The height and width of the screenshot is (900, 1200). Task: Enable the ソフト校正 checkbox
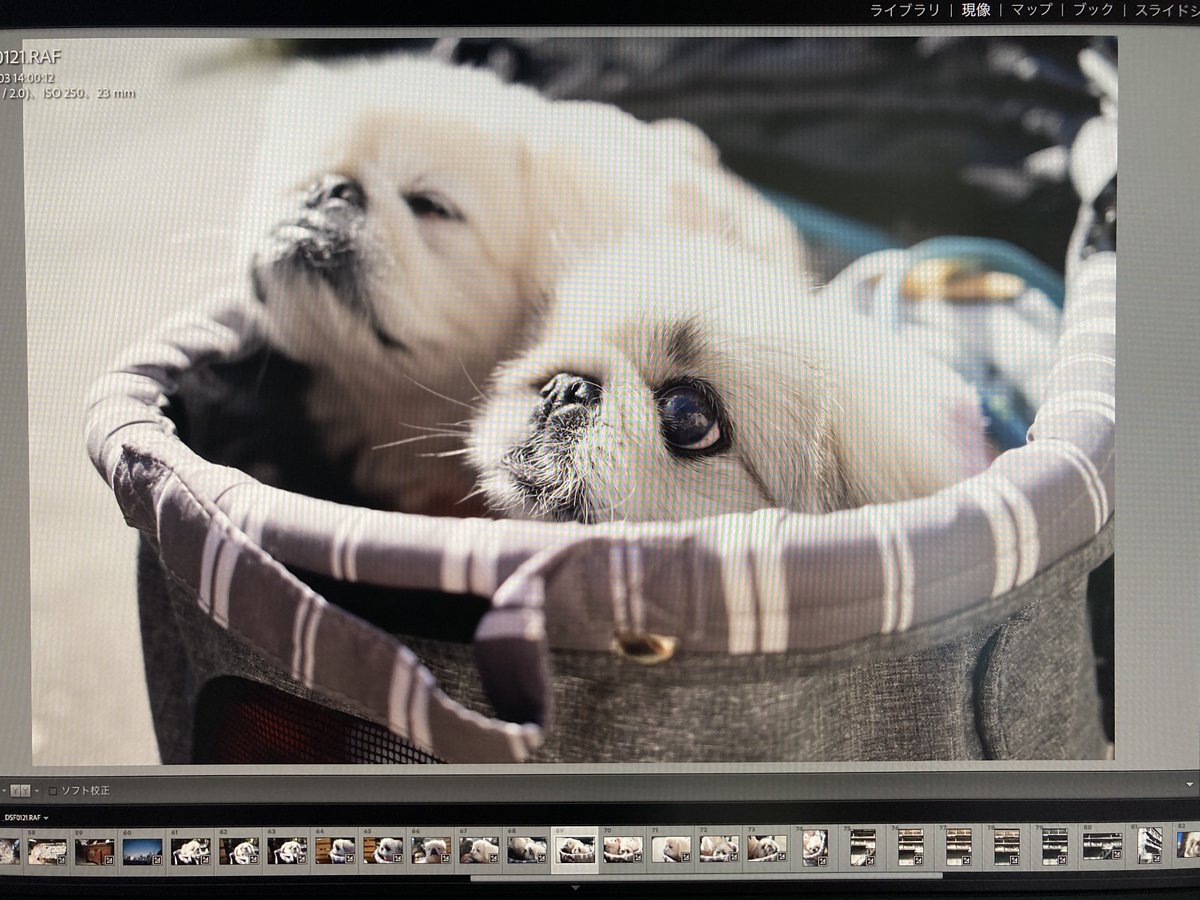point(53,791)
